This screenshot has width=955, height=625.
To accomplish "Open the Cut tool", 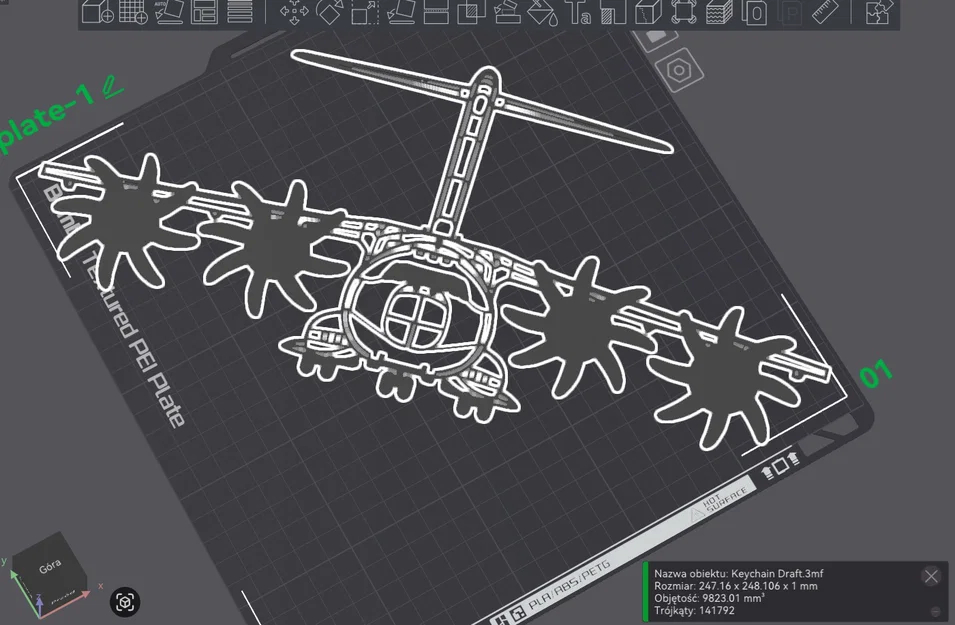I will click(436, 14).
